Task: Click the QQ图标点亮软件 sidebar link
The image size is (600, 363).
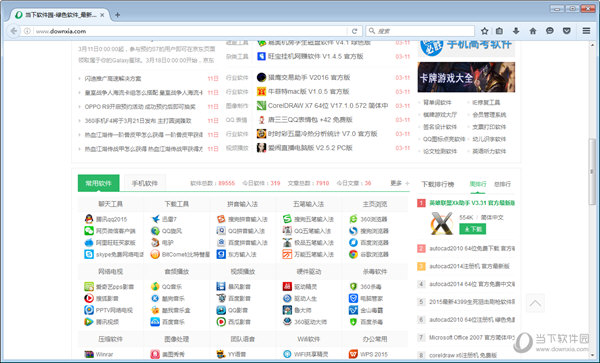Action: [x=444, y=139]
